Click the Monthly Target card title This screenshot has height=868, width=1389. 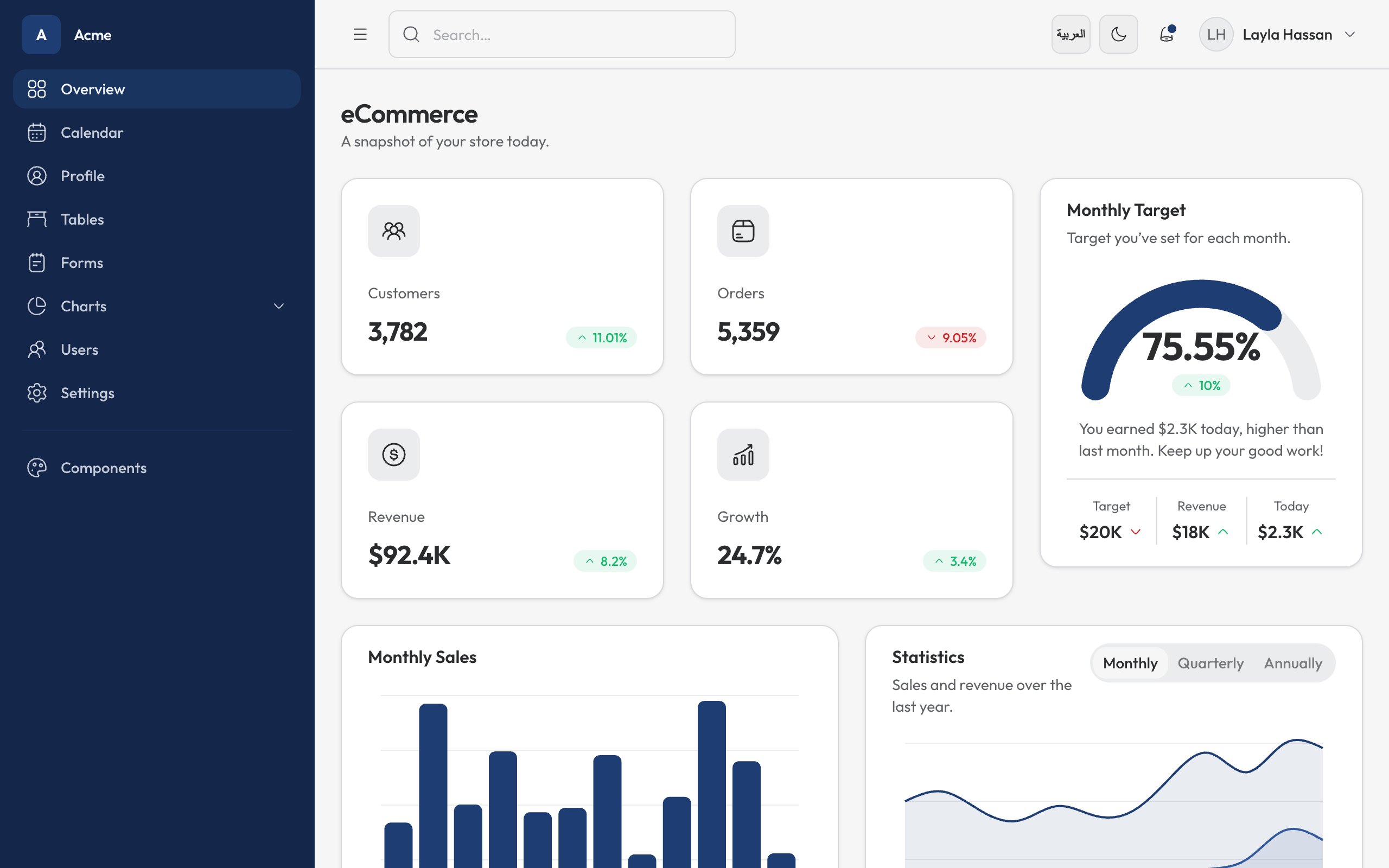[1126, 210]
